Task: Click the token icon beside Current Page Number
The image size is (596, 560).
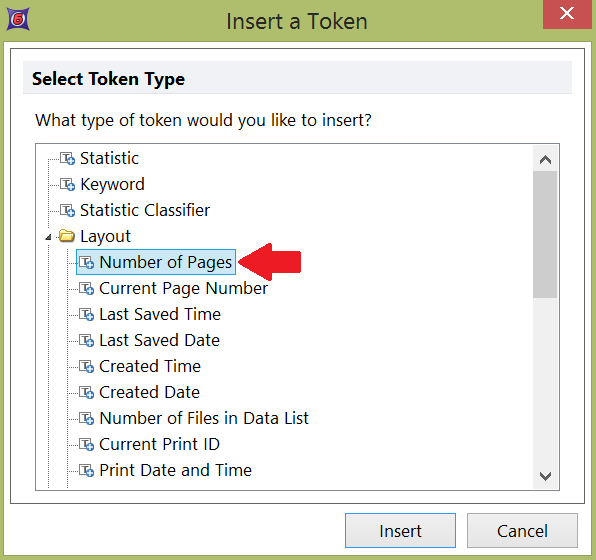Action: [x=86, y=289]
